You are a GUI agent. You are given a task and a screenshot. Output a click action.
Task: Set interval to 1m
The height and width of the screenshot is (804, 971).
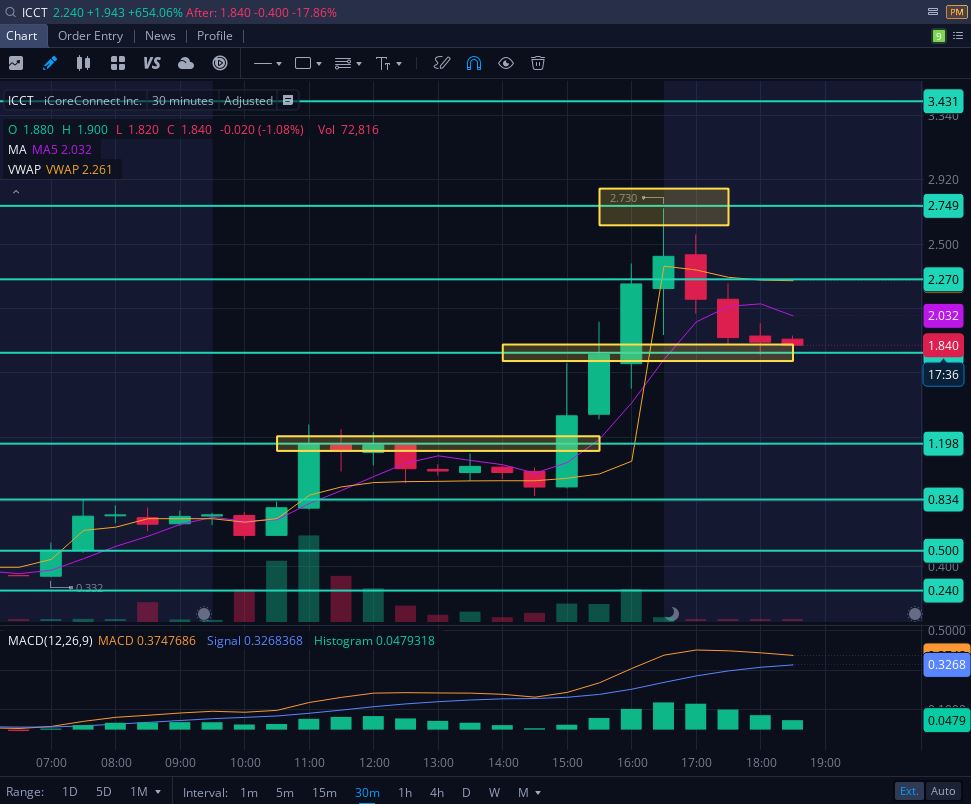tap(249, 792)
